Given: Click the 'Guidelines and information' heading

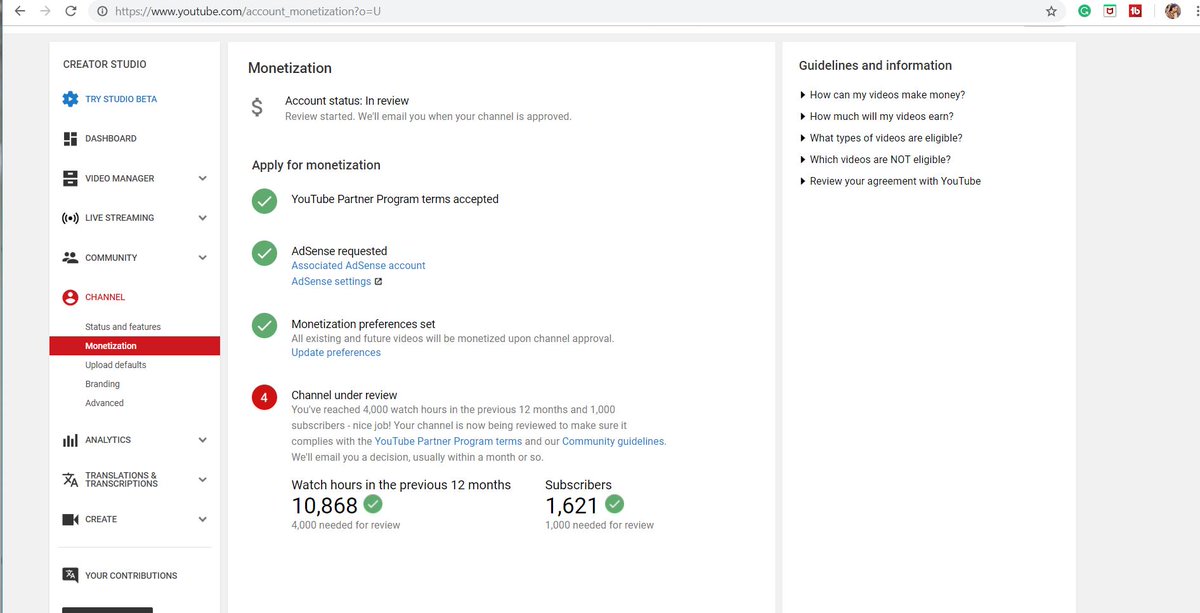Looking at the screenshot, I should point(875,66).
